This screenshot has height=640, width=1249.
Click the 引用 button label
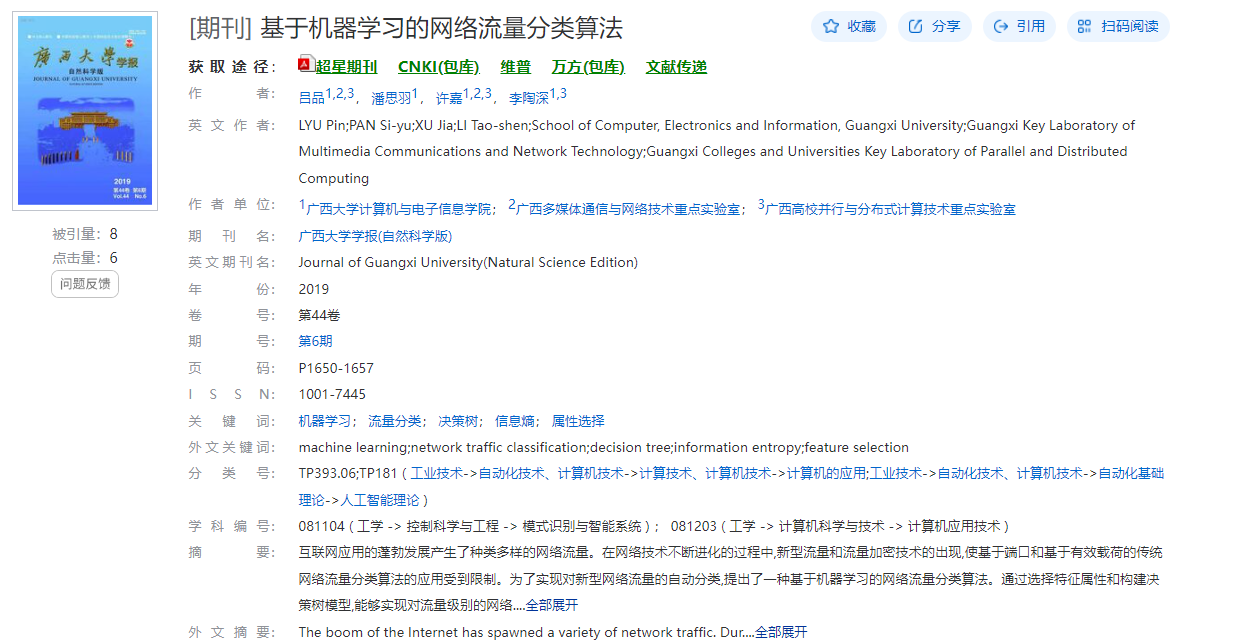[x=1031, y=27]
